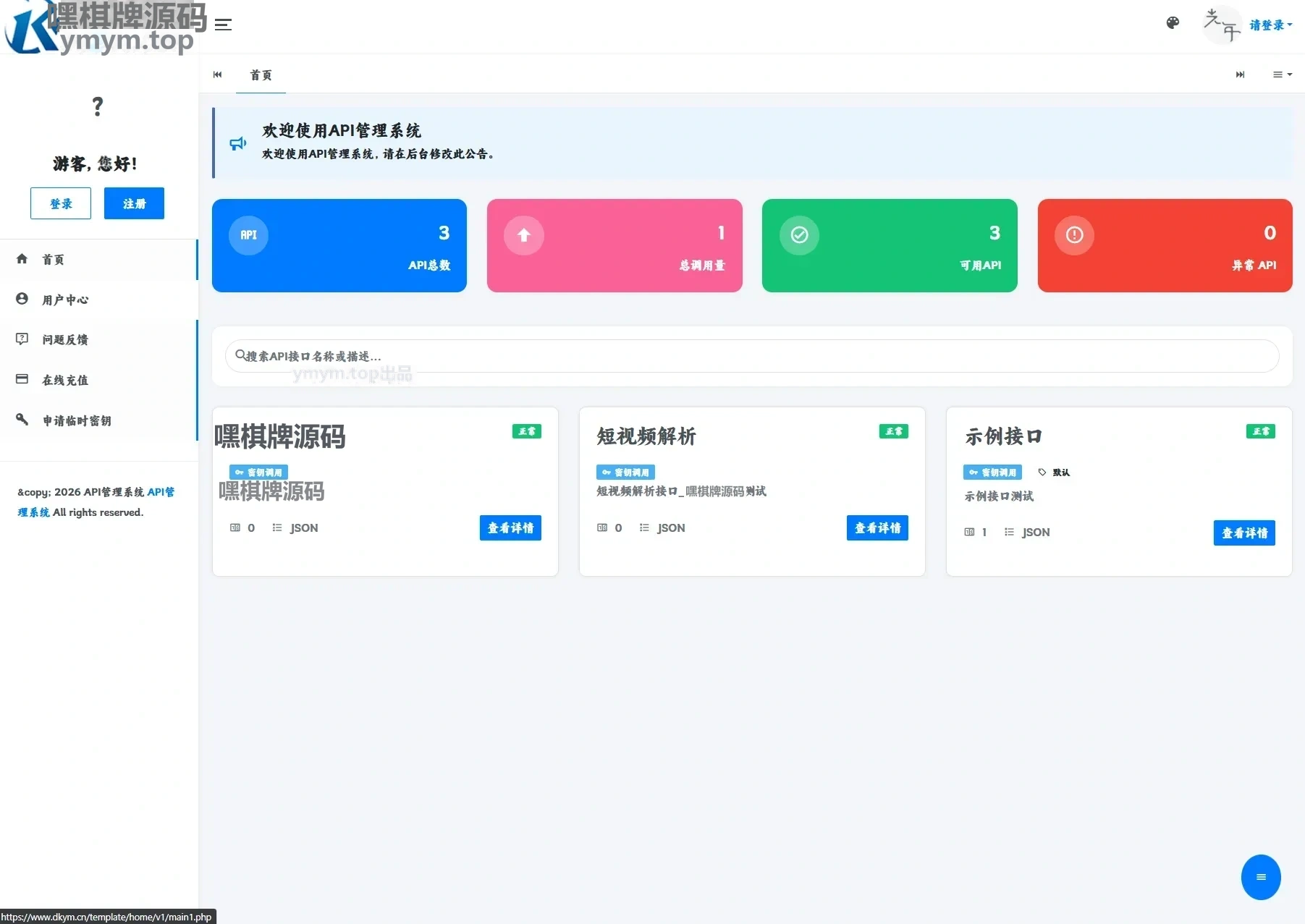View details of the first API card
The height and width of the screenshot is (924, 1305).
(x=510, y=528)
